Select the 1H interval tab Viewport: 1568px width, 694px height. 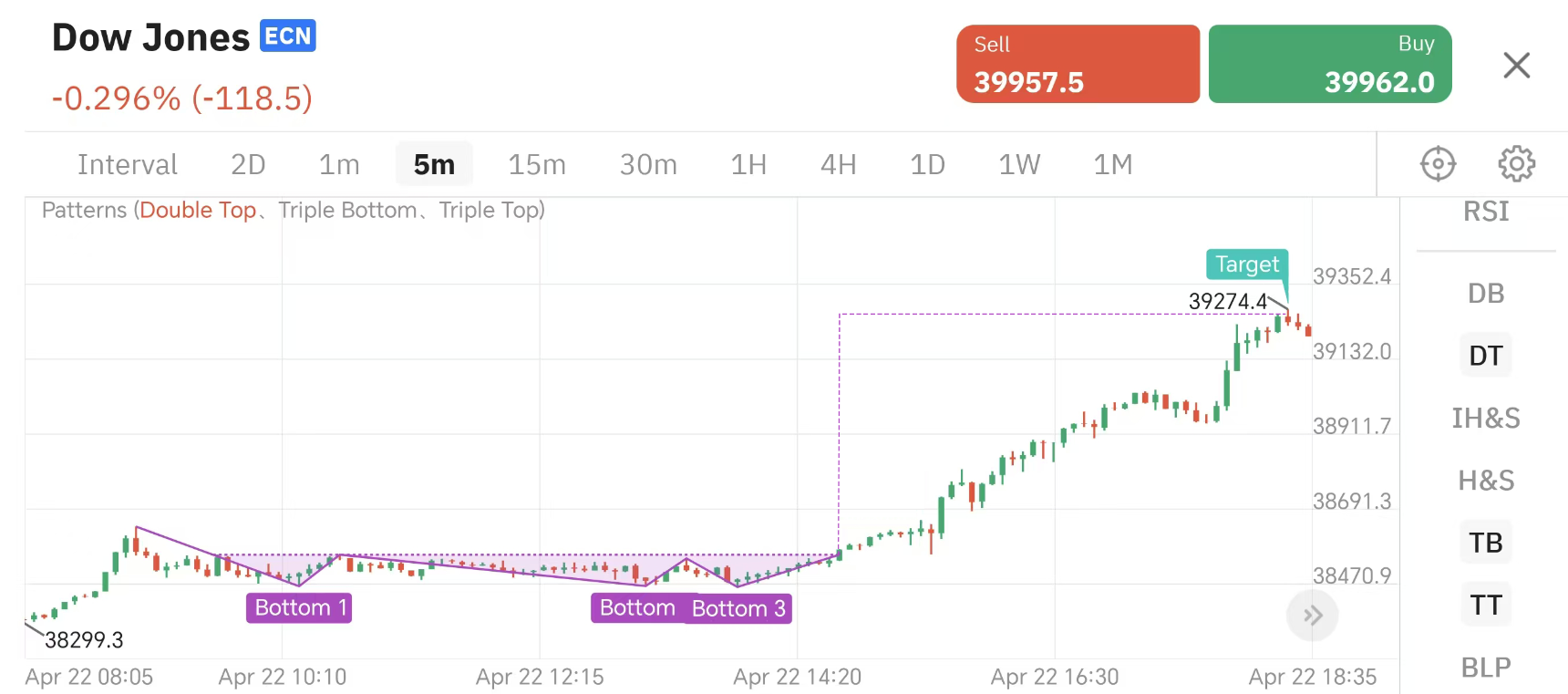tap(748, 164)
